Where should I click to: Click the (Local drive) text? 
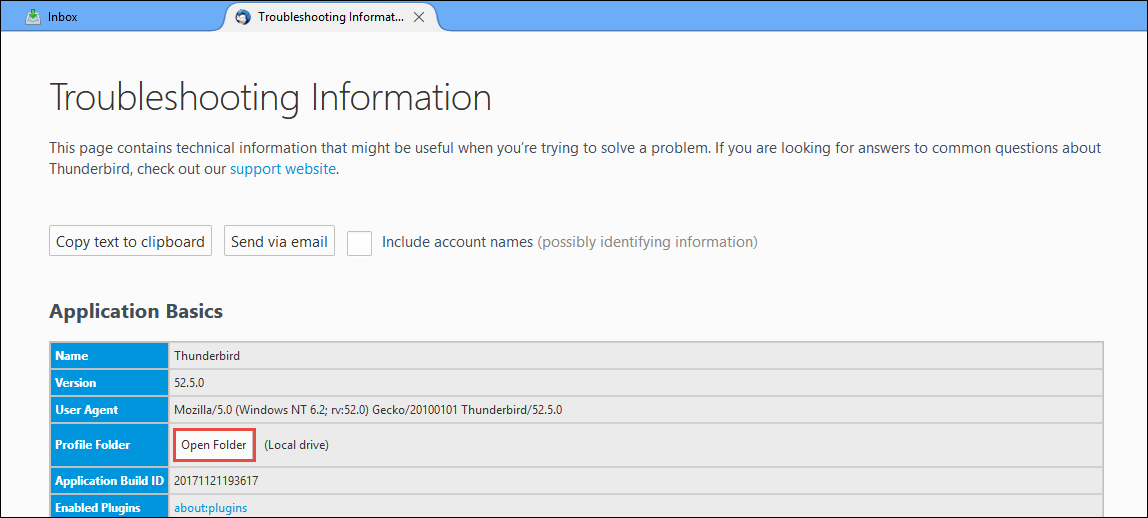(297, 445)
